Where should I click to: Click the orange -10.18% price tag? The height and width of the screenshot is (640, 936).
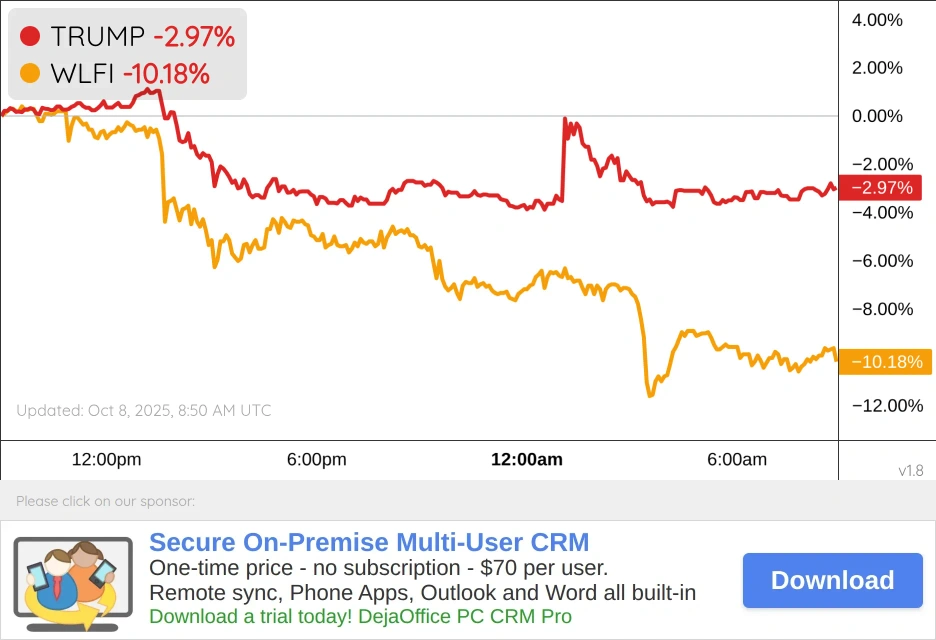coord(885,362)
